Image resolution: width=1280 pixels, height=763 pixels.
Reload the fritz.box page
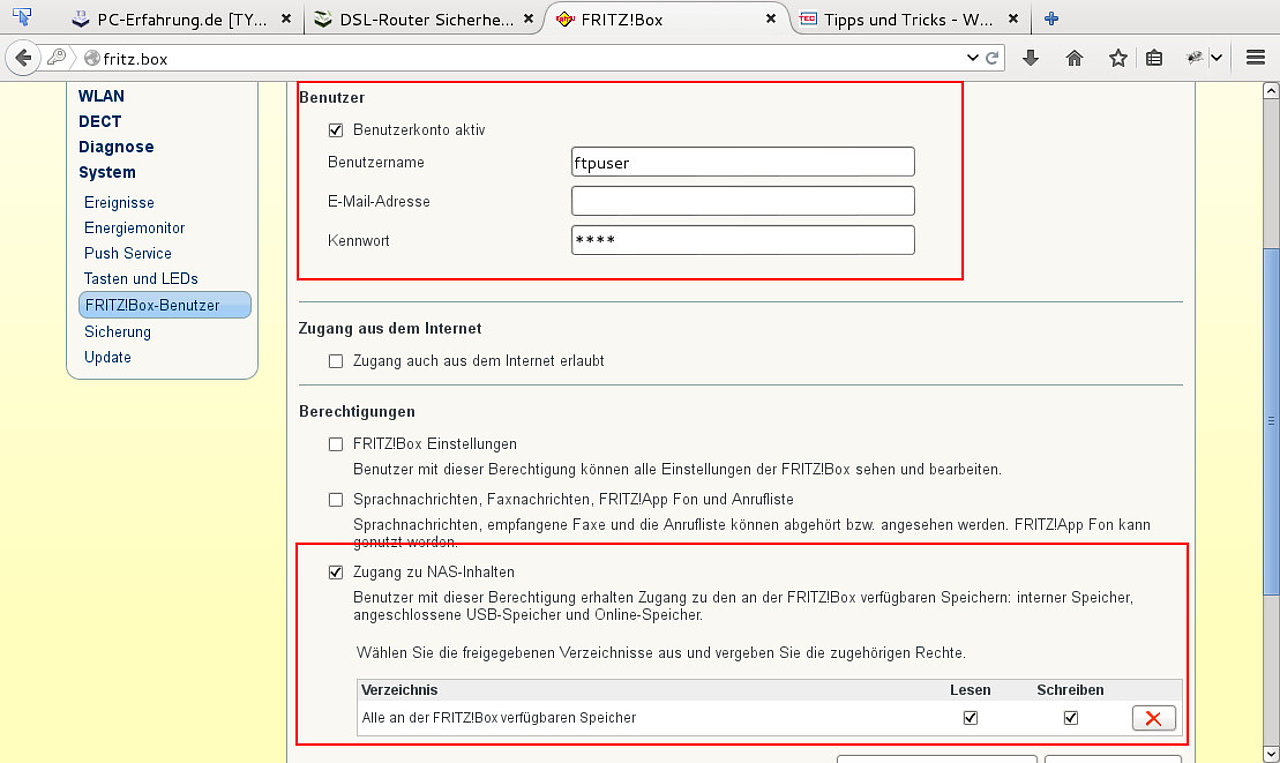[992, 58]
